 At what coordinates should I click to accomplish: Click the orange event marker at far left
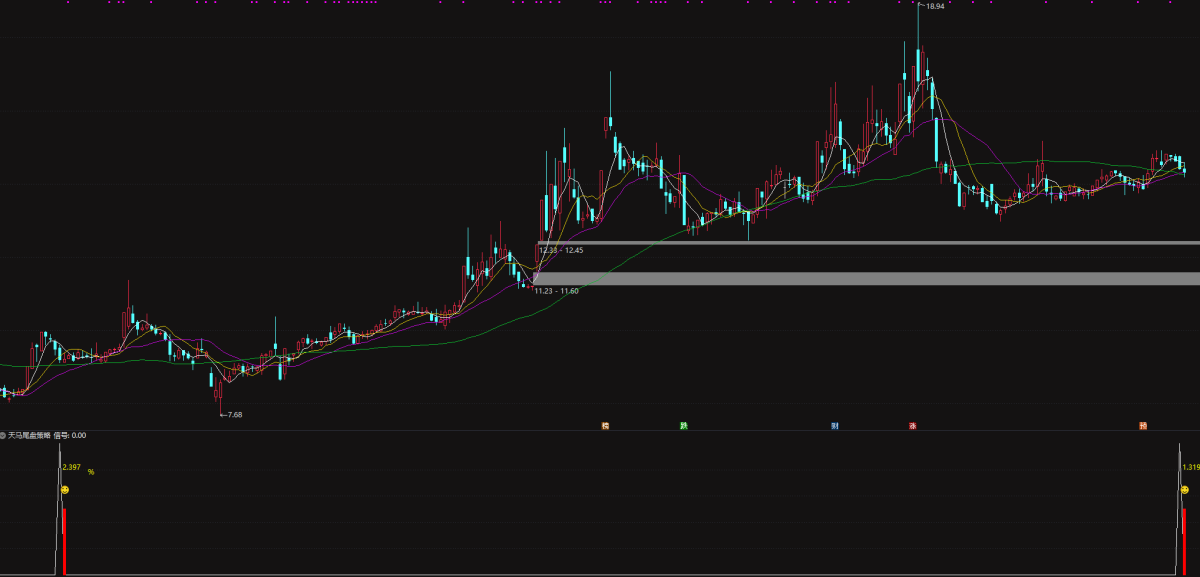[x=605, y=425]
